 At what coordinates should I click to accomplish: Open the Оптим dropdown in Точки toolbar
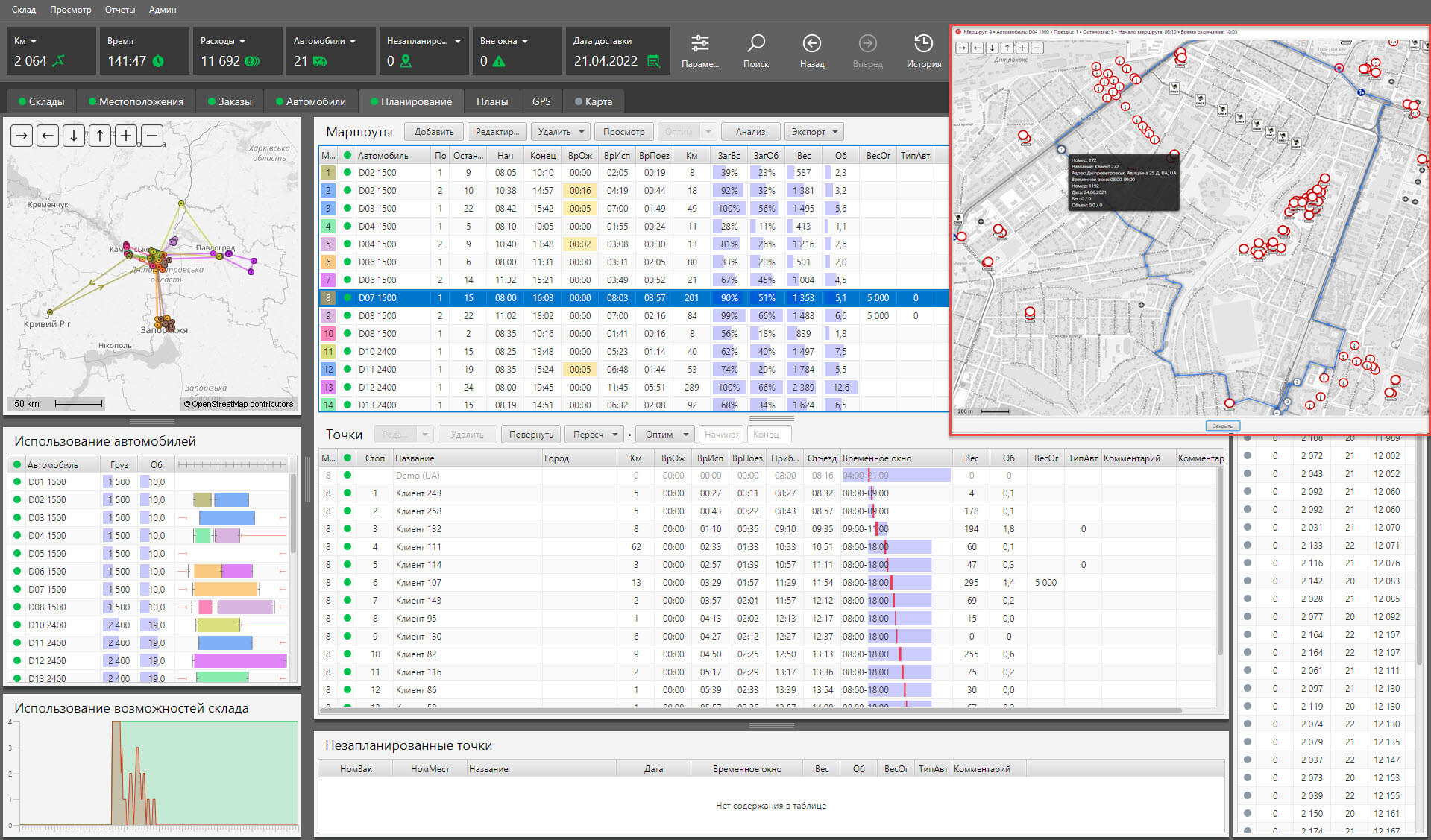pyautogui.click(x=685, y=435)
